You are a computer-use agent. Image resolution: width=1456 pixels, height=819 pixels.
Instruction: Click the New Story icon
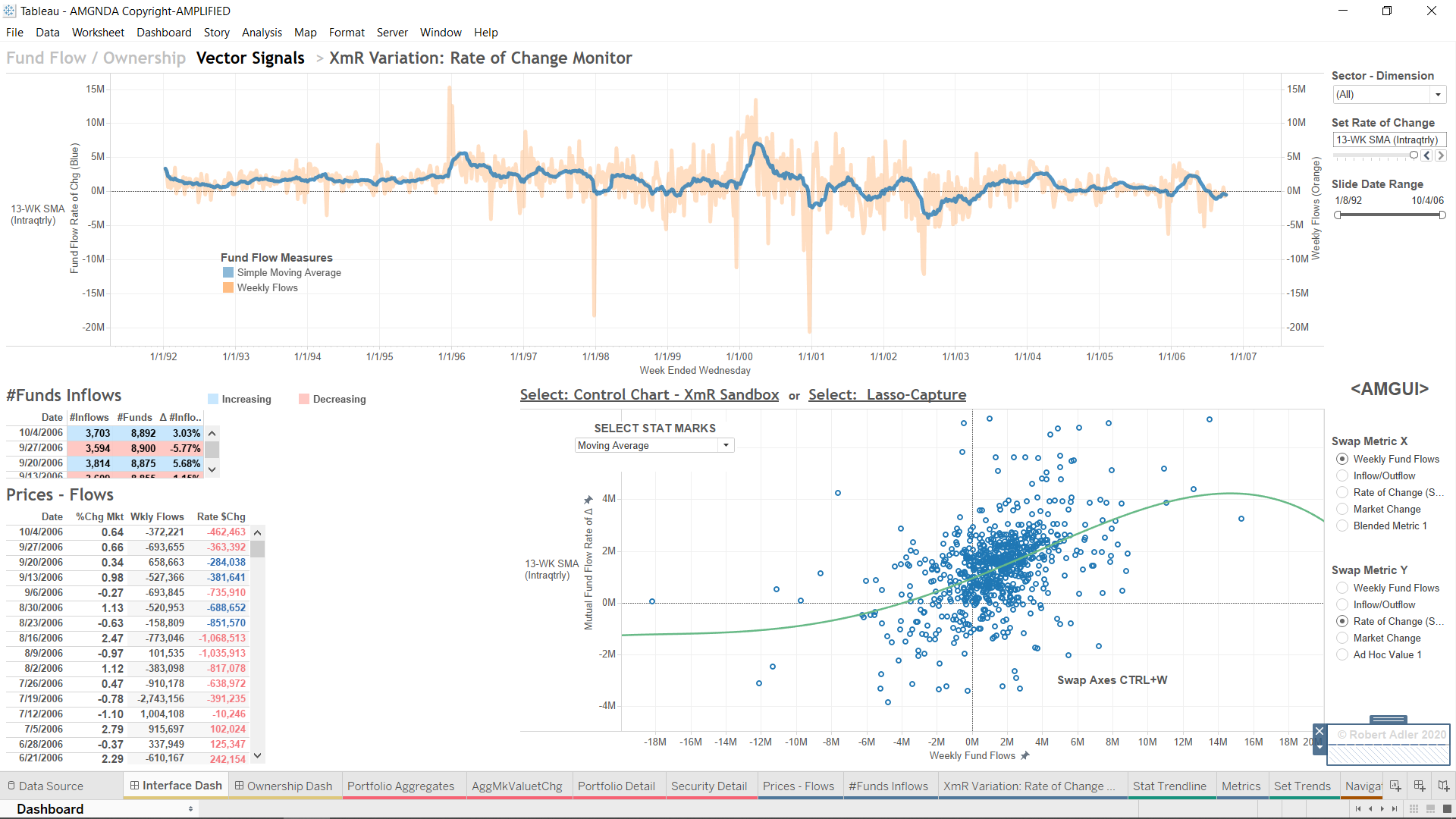[1443, 786]
